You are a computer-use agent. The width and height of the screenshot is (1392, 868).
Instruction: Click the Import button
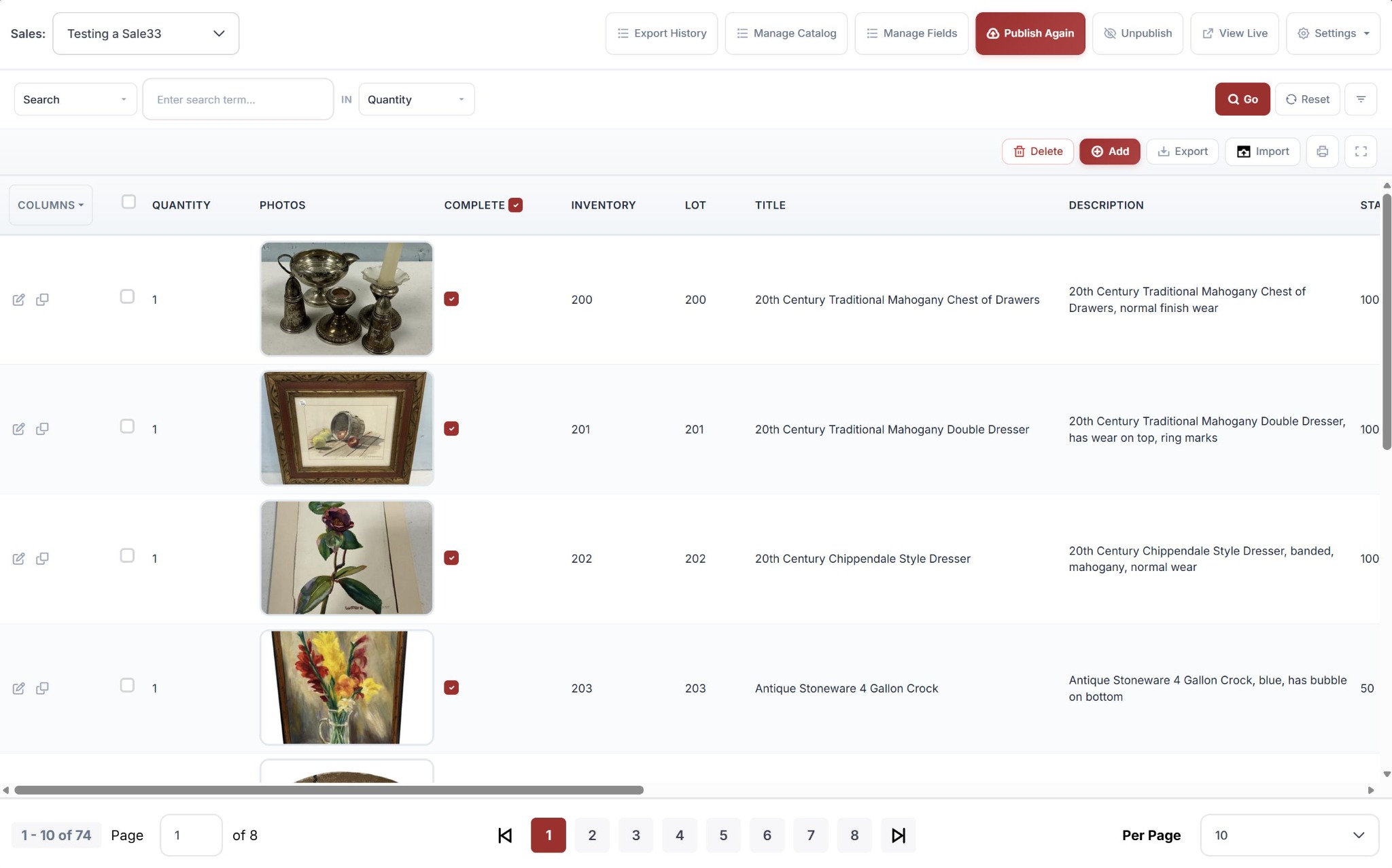pyautogui.click(x=1262, y=152)
